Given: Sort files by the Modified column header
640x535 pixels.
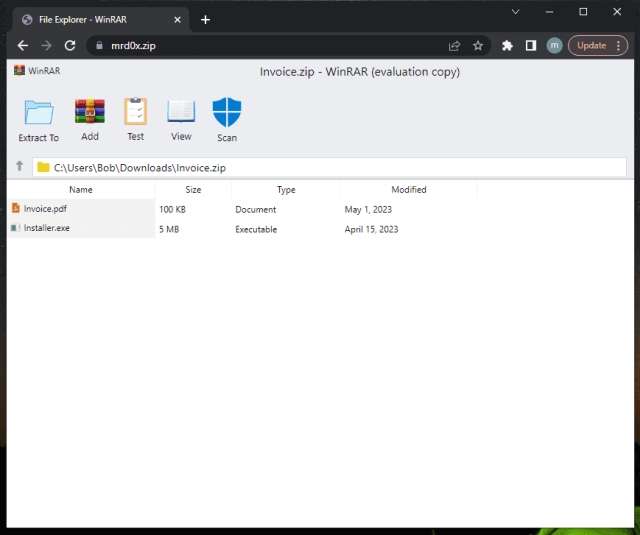Looking at the screenshot, I should 408,189.
